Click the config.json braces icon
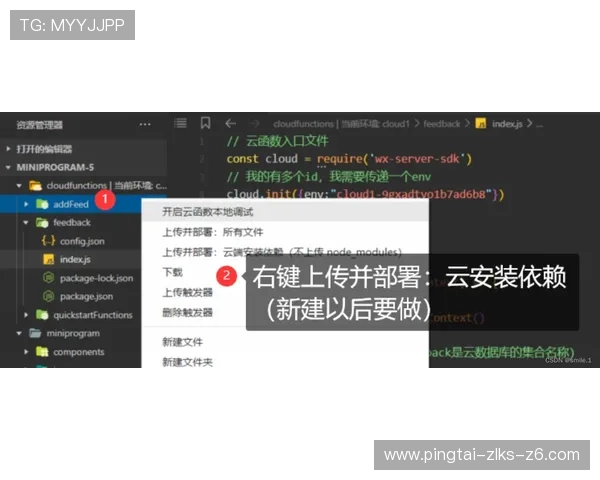 pyautogui.click(x=49, y=241)
